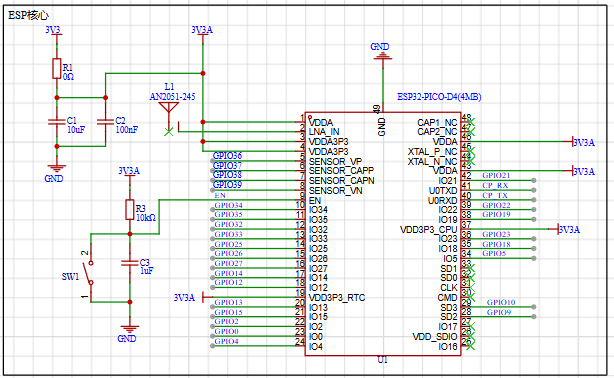Select the 3V3 power port above R1
Viewport: 614px width, 378px height.
(52, 30)
